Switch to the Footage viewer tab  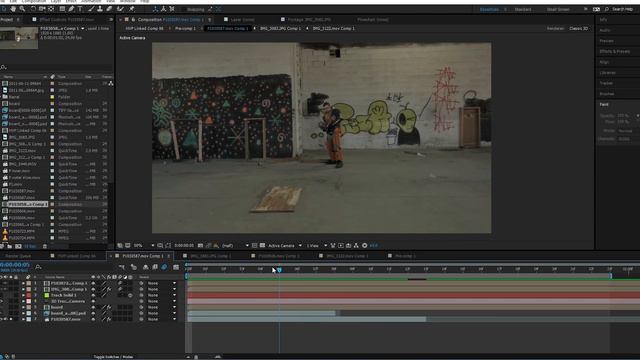309,20
